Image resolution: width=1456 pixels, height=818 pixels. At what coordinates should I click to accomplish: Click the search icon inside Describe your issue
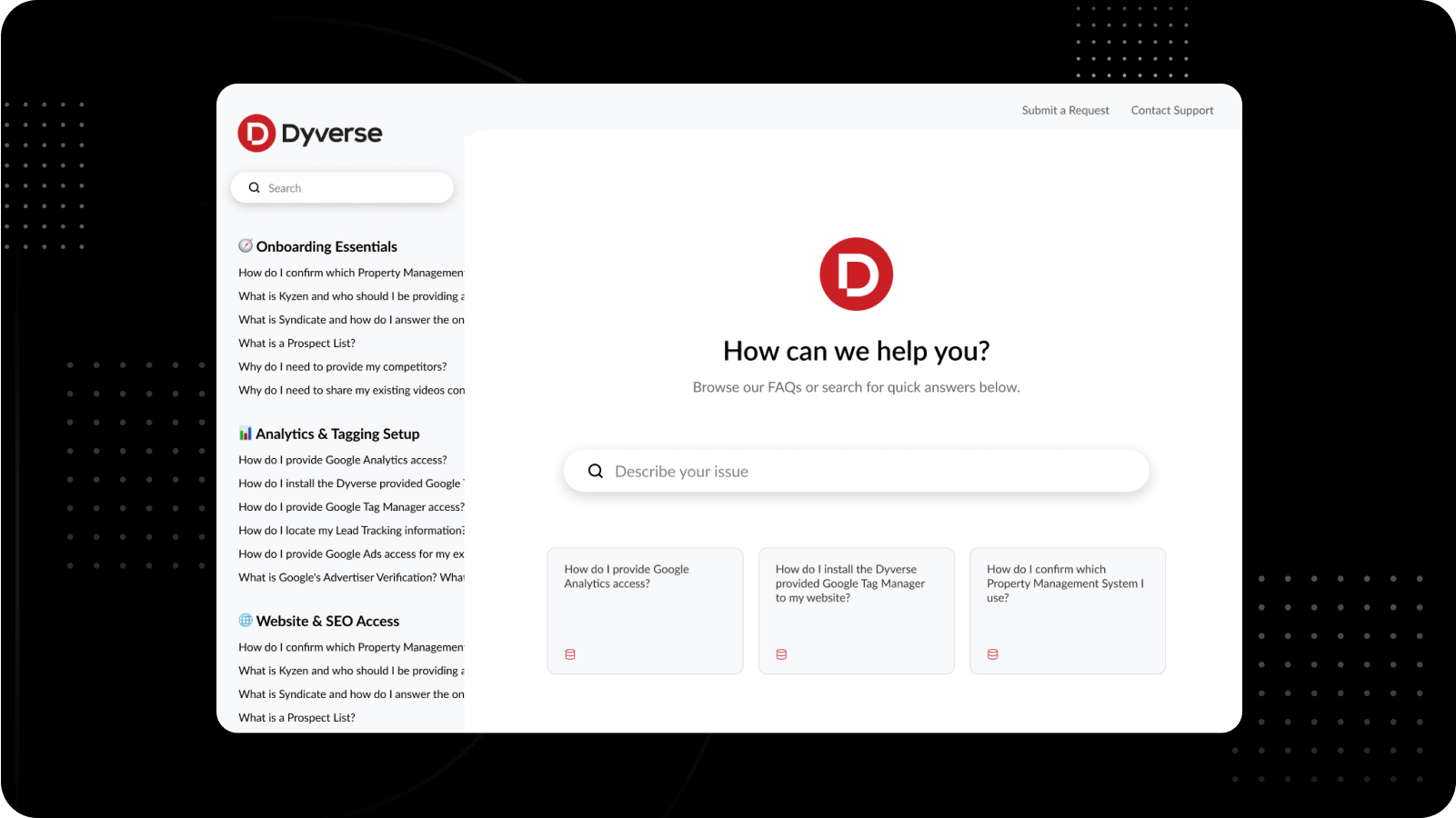pyautogui.click(x=596, y=471)
